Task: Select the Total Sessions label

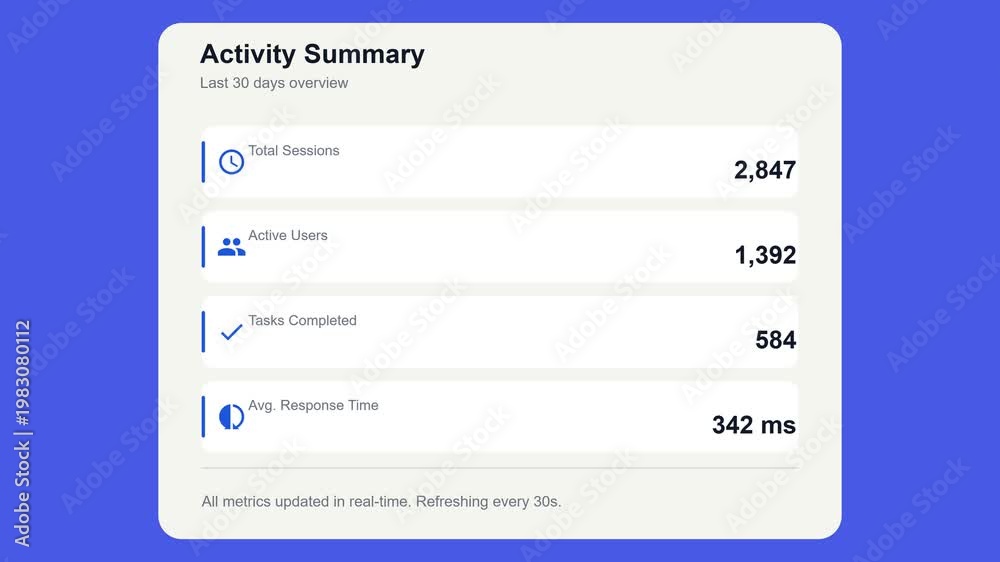Action: (x=293, y=151)
